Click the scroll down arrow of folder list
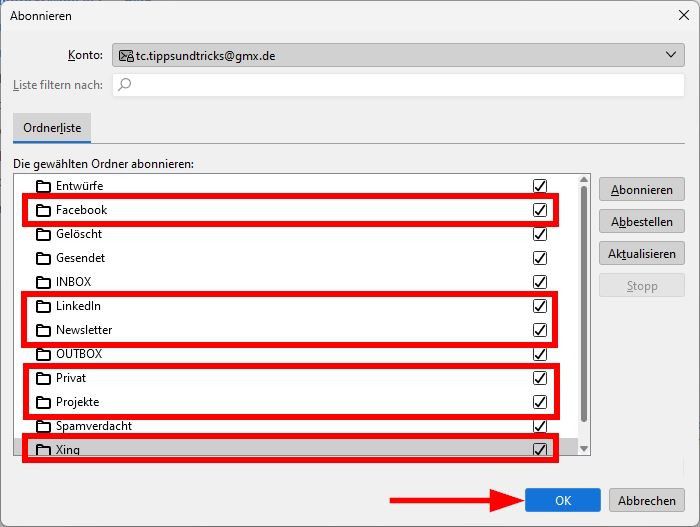The image size is (700, 527). tap(584, 449)
